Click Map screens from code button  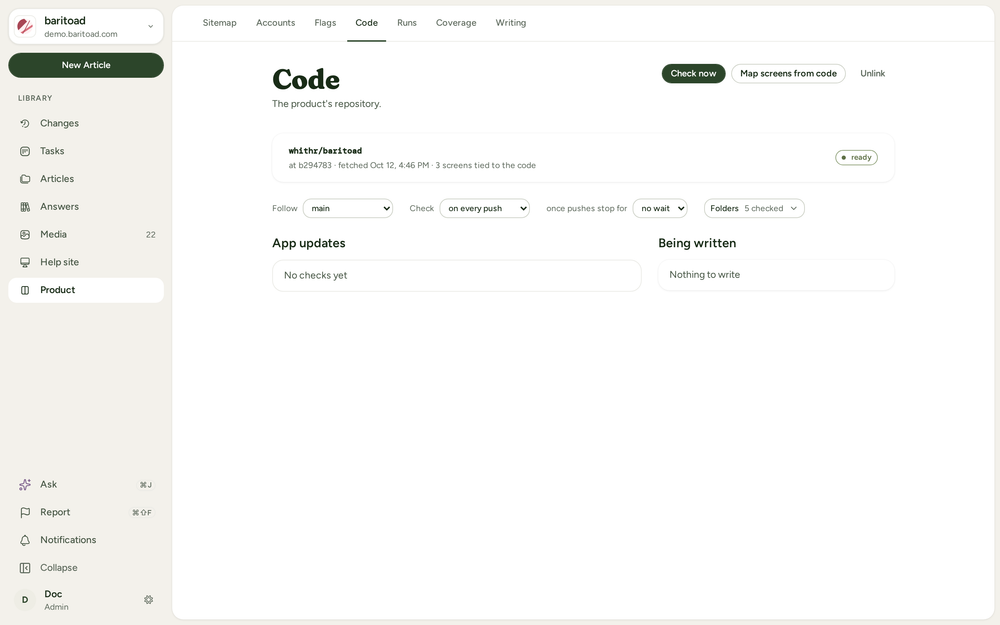point(788,73)
